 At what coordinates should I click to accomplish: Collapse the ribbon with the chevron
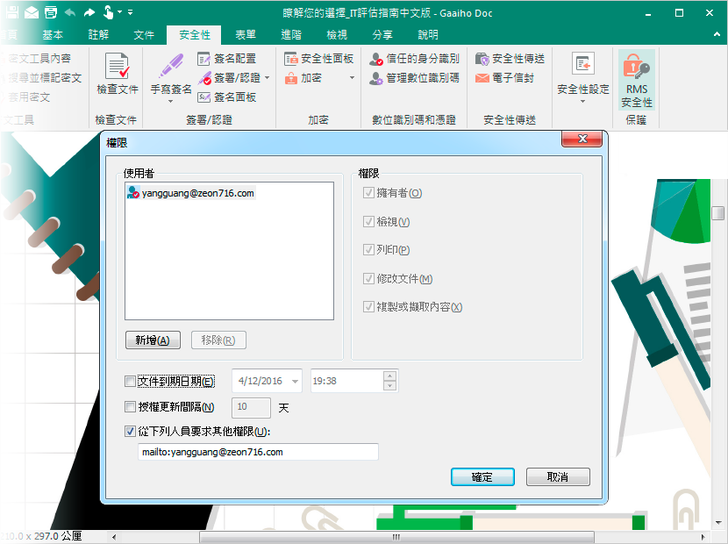[717, 35]
